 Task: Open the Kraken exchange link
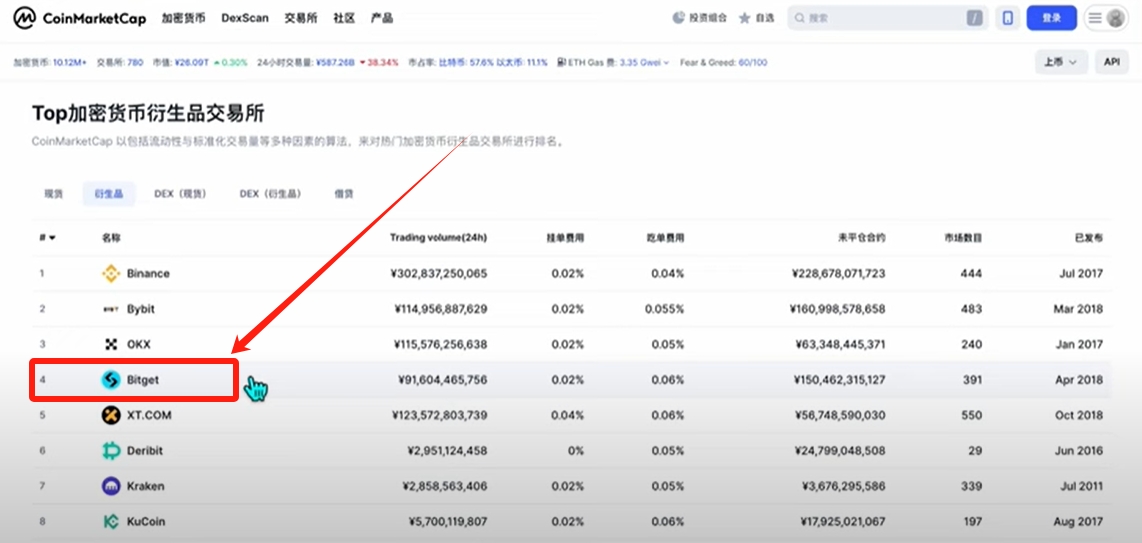coord(146,486)
